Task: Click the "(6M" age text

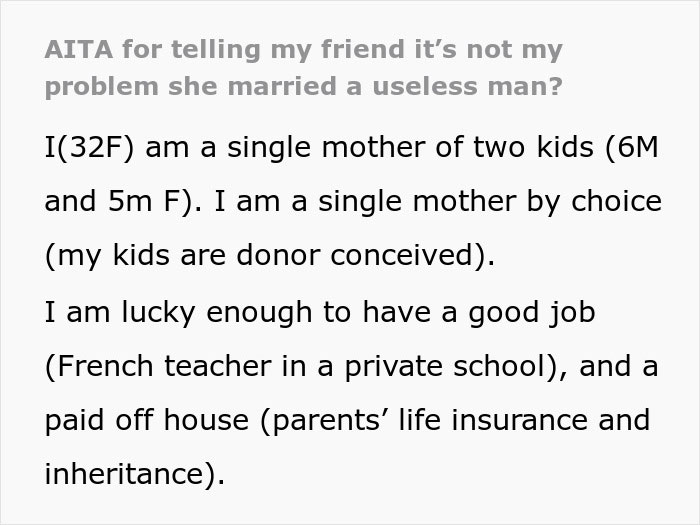Action: pyautogui.click(x=632, y=148)
